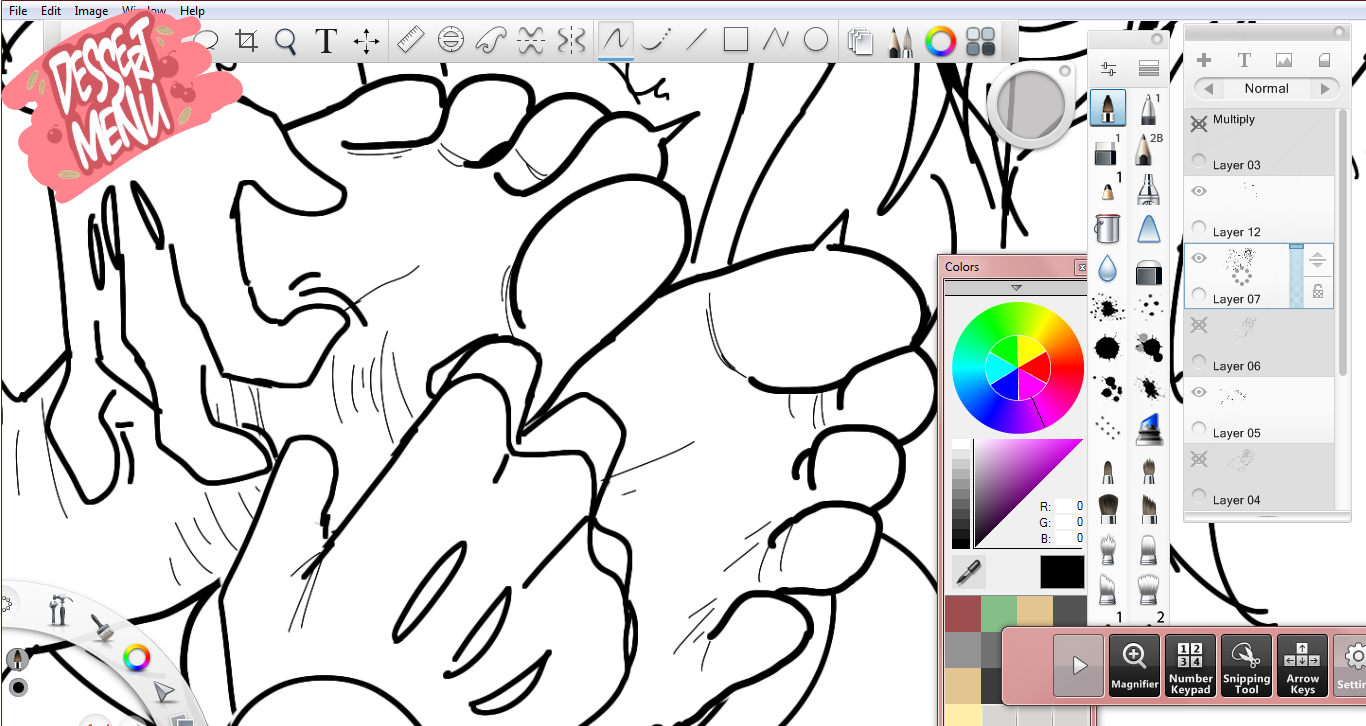Viewport: 1366px width, 726px height.
Task: Select the Crop tool in the toolbar
Action: [247, 41]
